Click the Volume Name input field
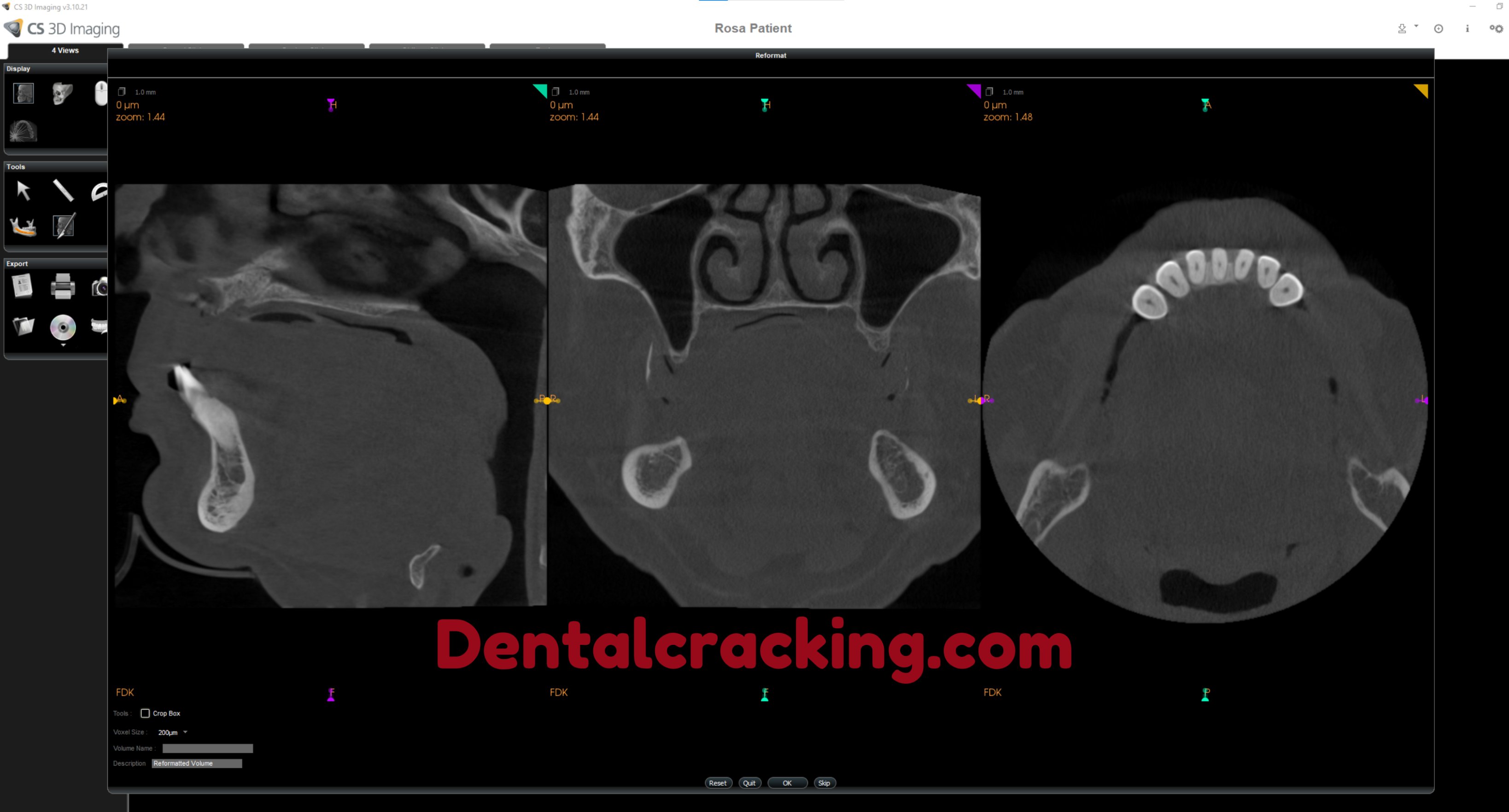This screenshot has width=1509, height=812. [x=207, y=748]
